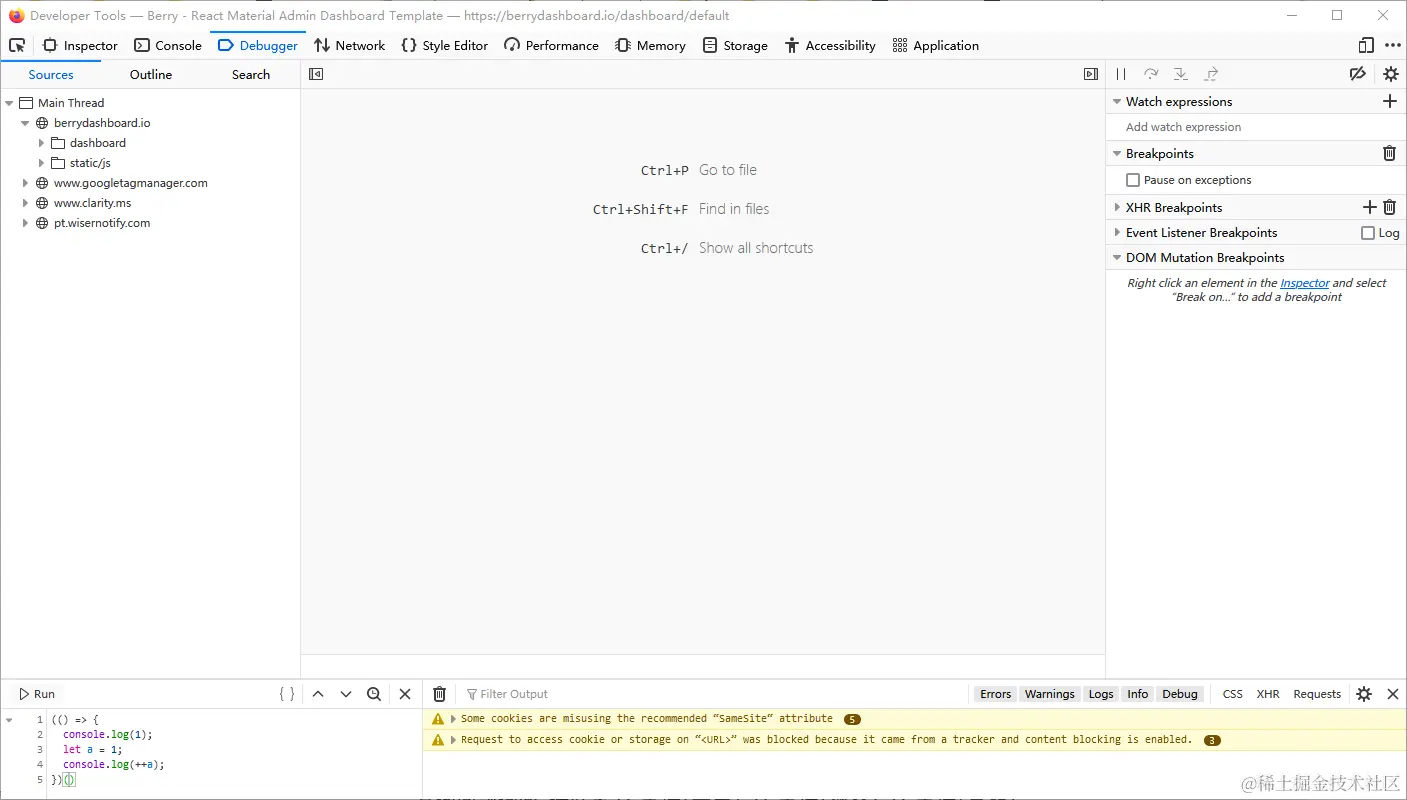The height and width of the screenshot is (800, 1407).
Task: Add an XHR breakpoint plus icon
Action: tap(1370, 207)
